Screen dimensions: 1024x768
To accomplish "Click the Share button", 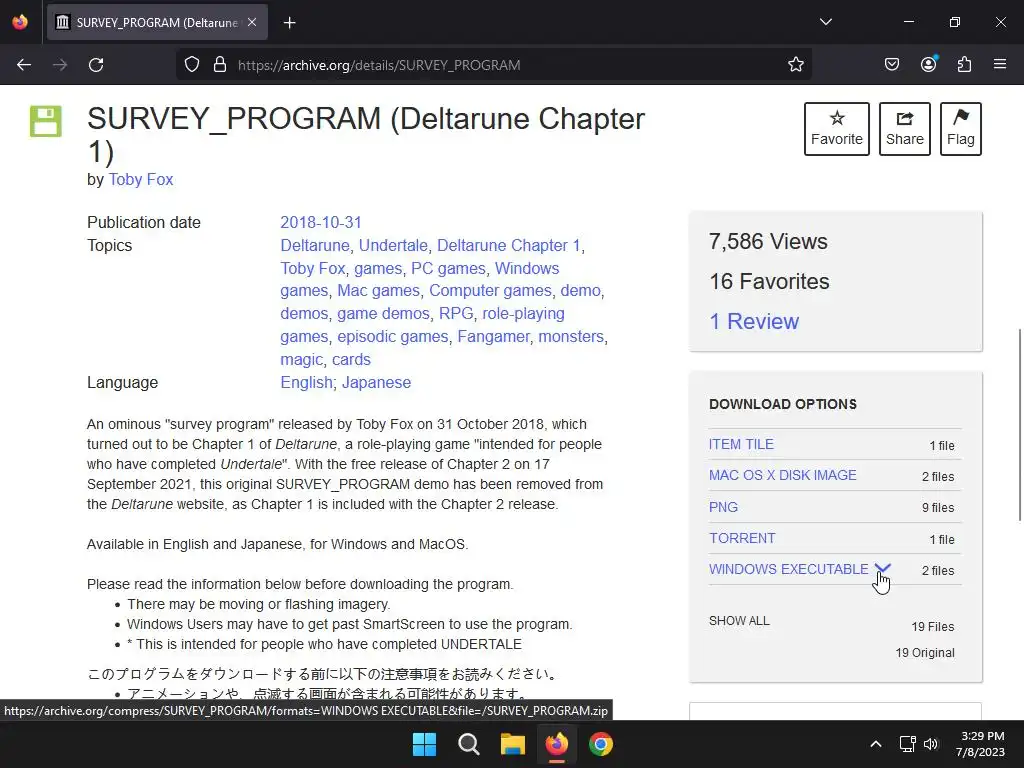I will [904, 129].
